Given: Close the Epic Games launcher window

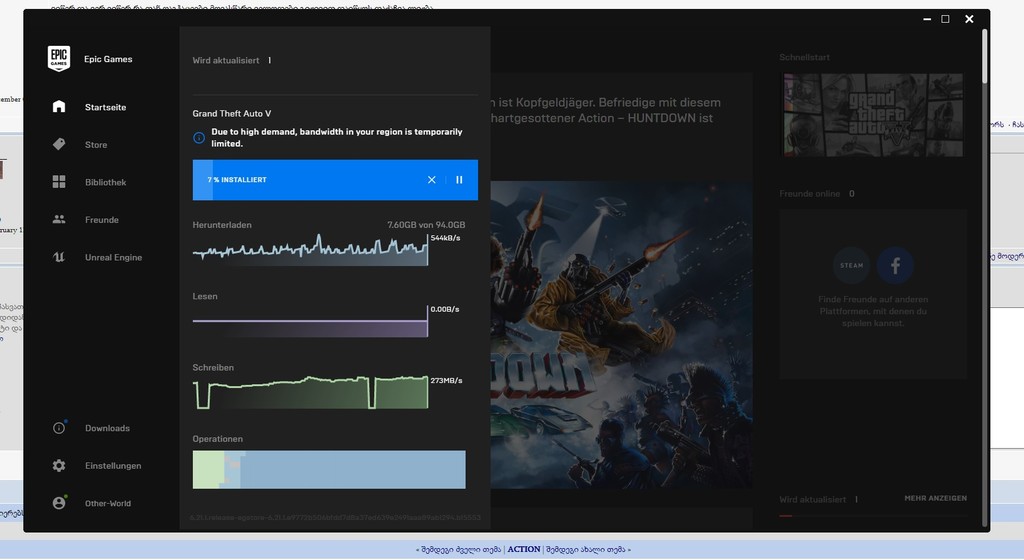Looking at the screenshot, I should click(x=969, y=19).
